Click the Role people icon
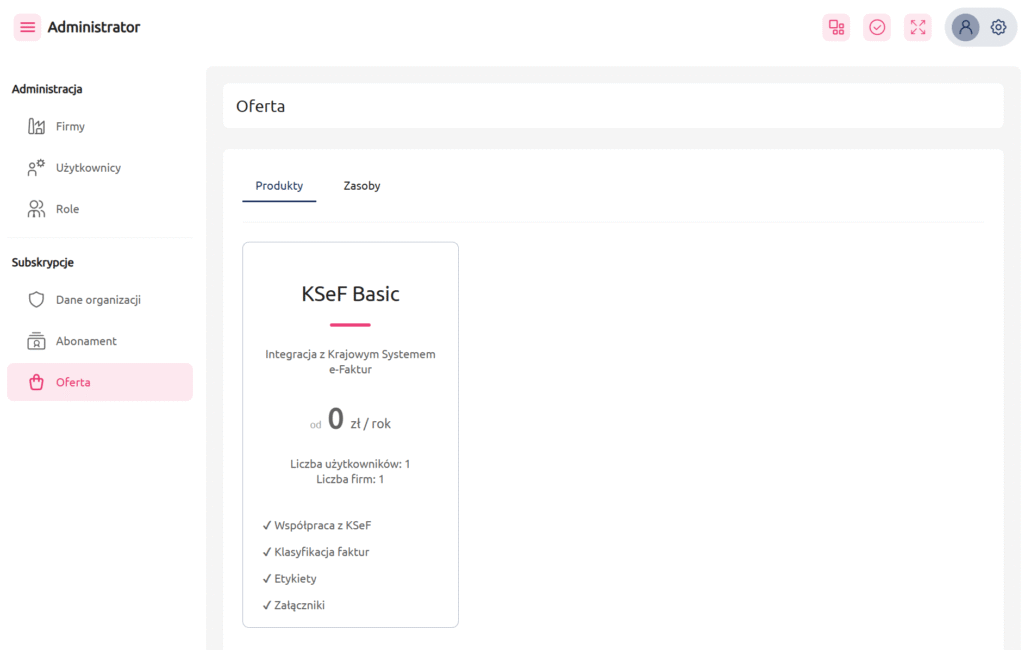This screenshot has height=650, width=1024. pyautogui.click(x=37, y=209)
